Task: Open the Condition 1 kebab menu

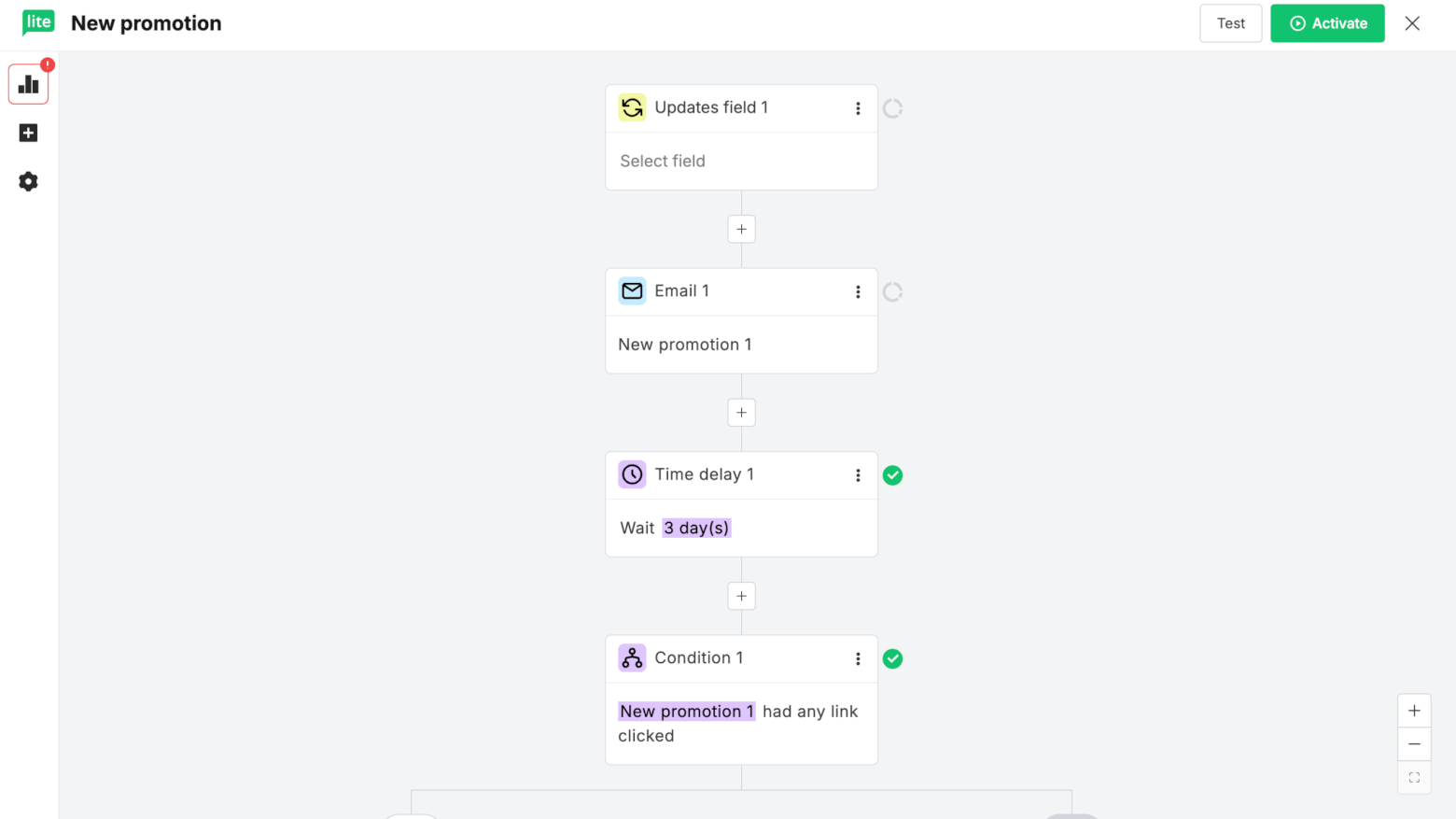Action: coord(858,658)
